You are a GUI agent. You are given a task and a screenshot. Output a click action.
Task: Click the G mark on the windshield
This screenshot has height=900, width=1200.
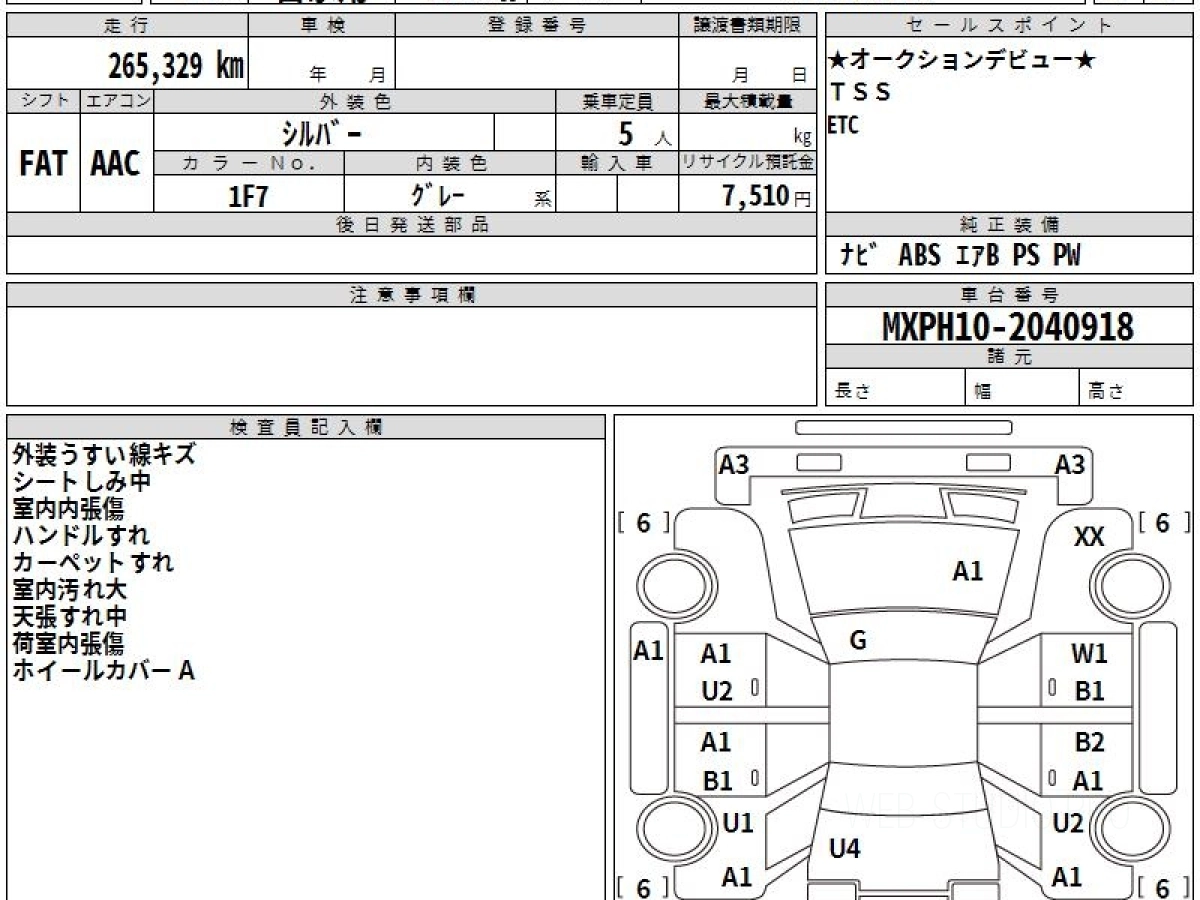coord(857,641)
